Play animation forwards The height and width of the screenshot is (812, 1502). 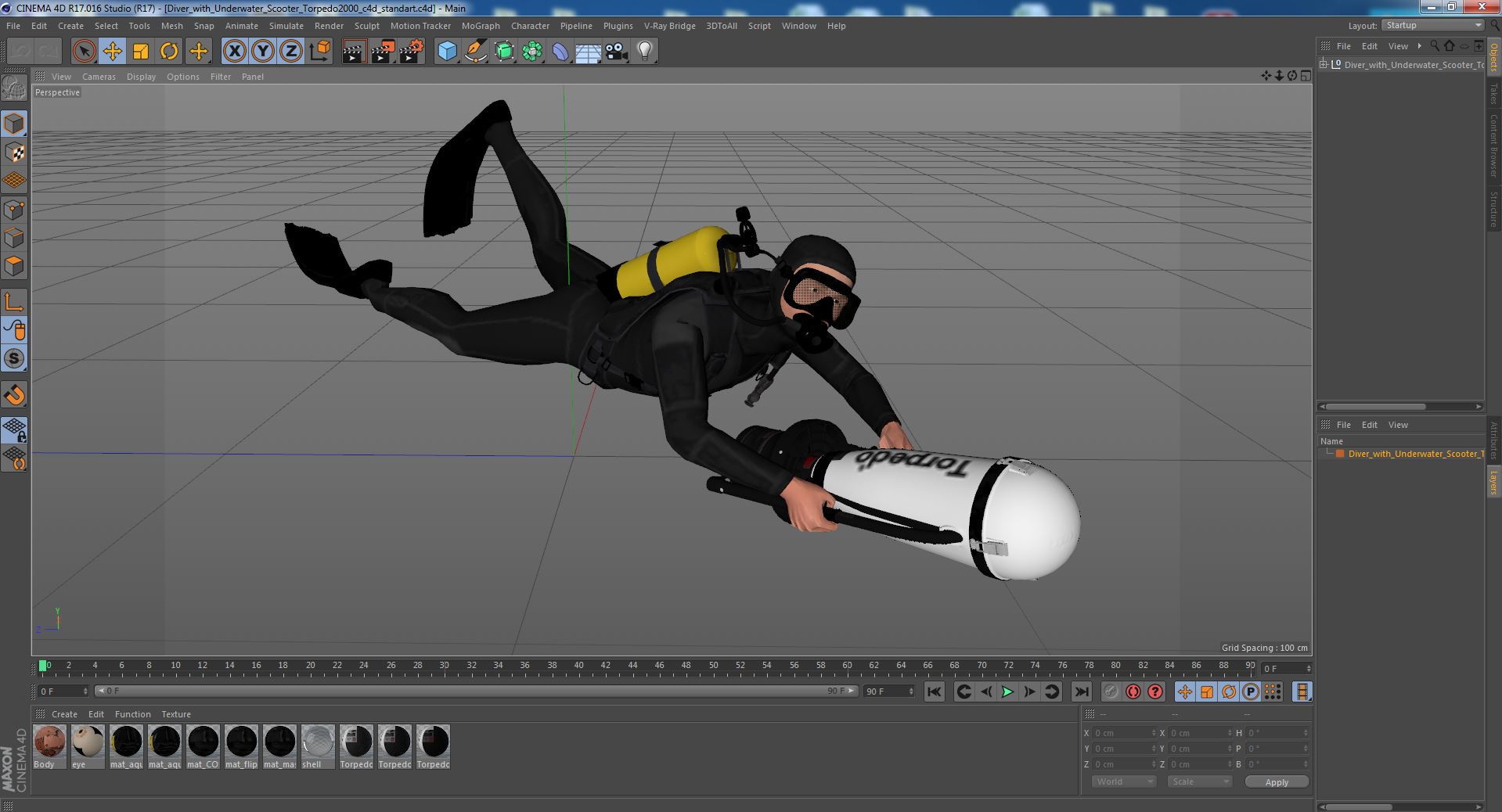[1008, 692]
